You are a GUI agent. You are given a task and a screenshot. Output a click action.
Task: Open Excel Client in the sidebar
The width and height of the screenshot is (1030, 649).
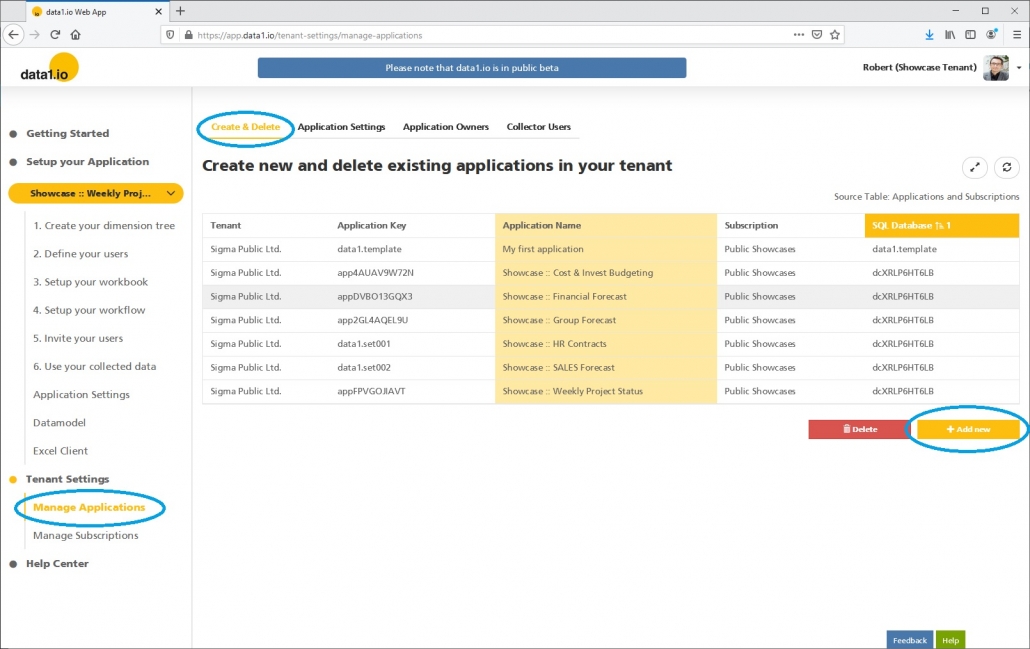click(x=60, y=451)
